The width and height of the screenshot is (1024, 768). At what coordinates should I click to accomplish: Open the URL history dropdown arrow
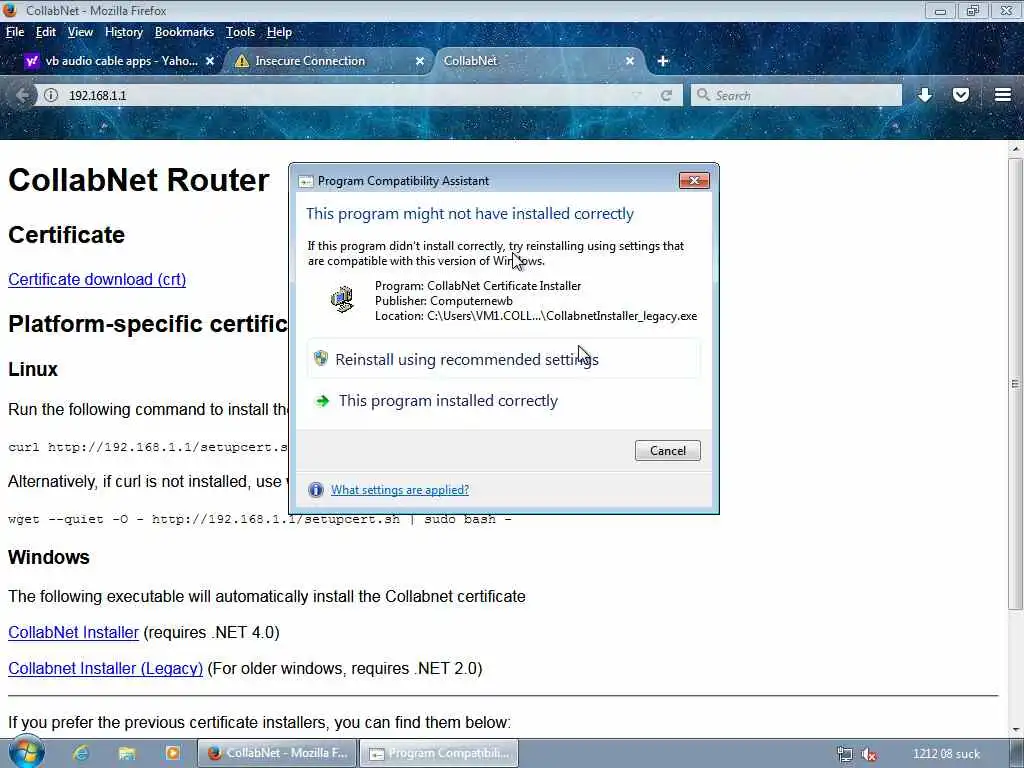click(637, 95)
